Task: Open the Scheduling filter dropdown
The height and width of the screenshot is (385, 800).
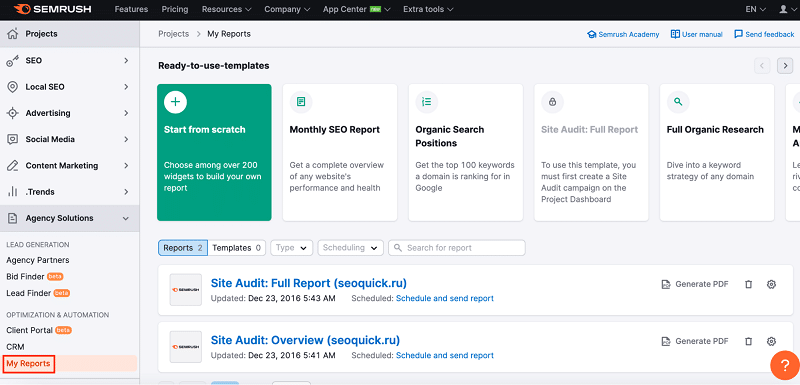Action: (350, 248)
